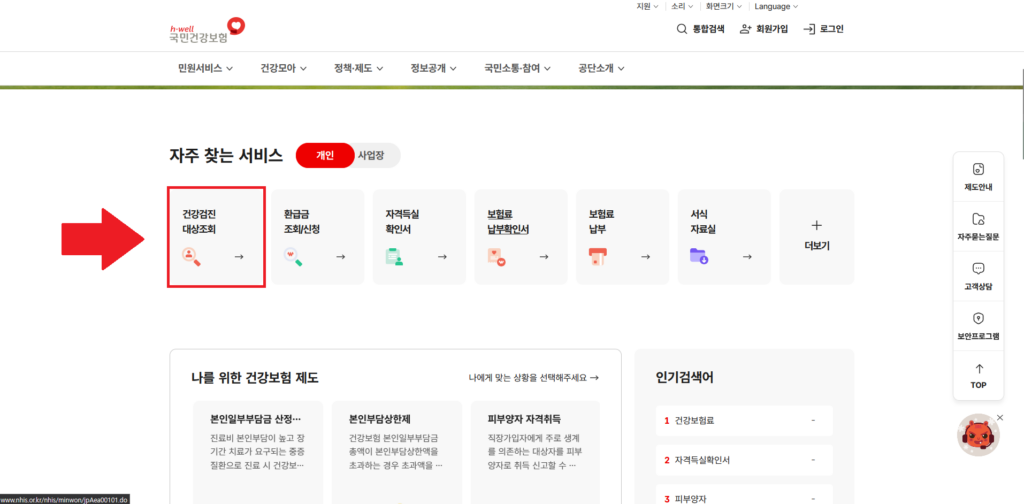
Task: Expand the 소리 dropdown
Action: coord(682,7)
